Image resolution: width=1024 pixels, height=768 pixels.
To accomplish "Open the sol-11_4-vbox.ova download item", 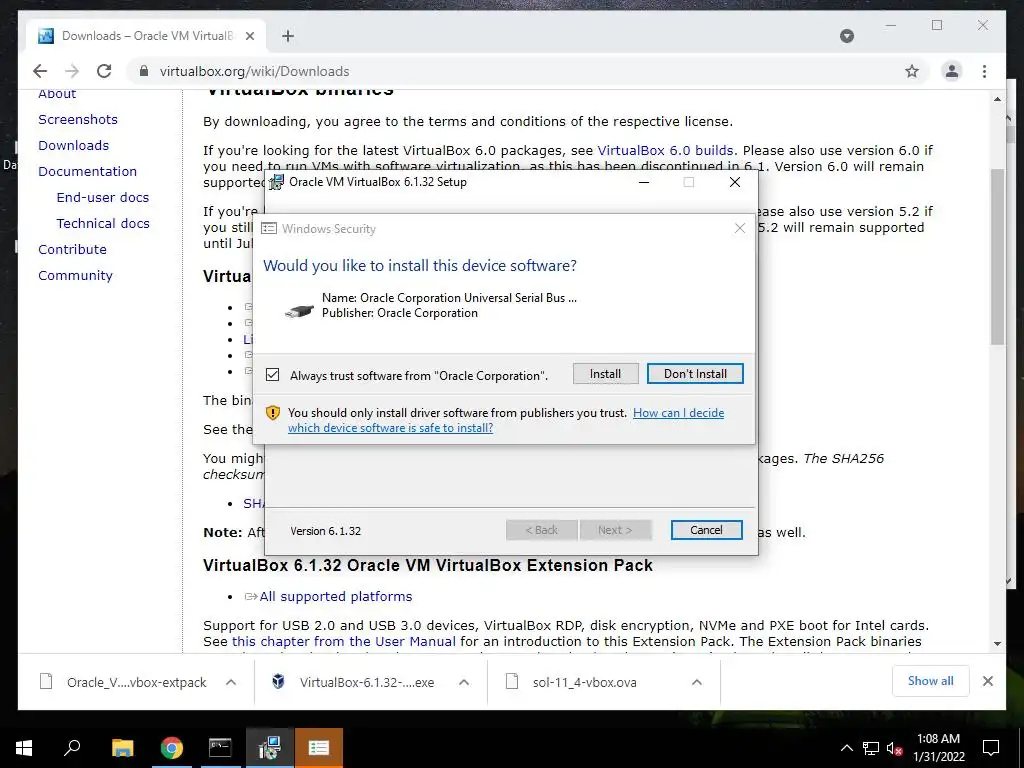I will tap(573, 682).
